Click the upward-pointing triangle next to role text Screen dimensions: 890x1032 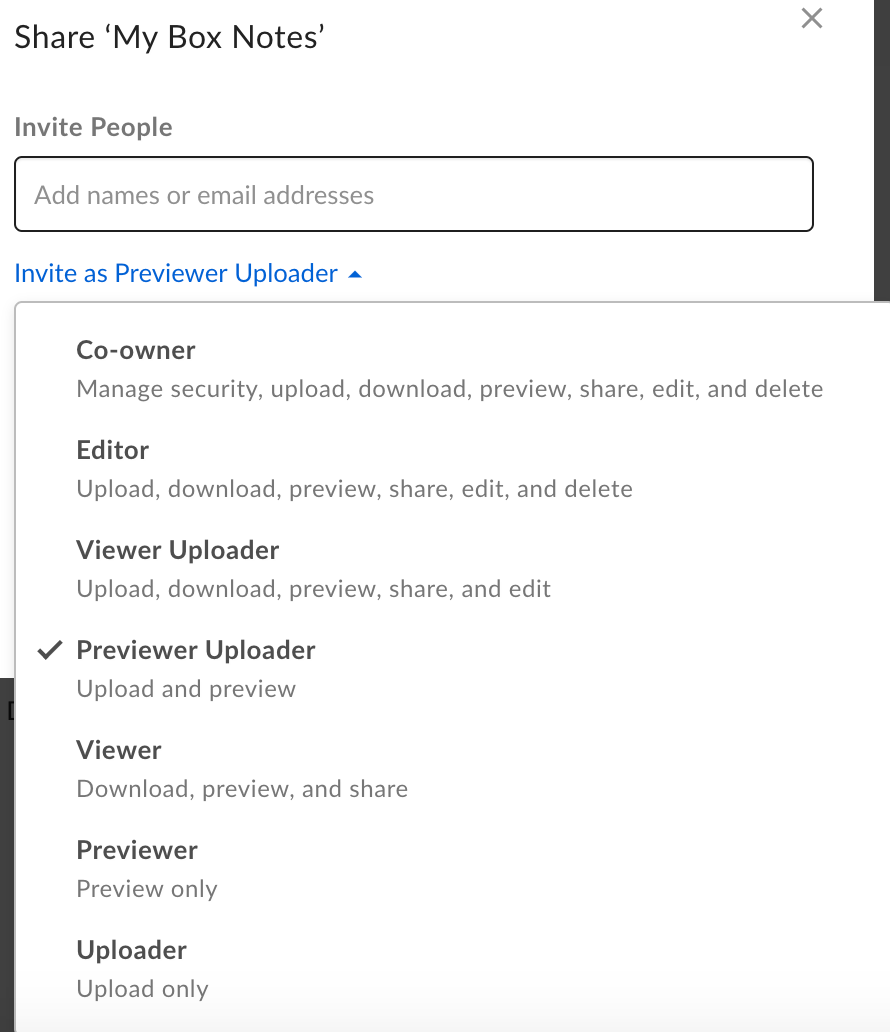click(354, 271)
